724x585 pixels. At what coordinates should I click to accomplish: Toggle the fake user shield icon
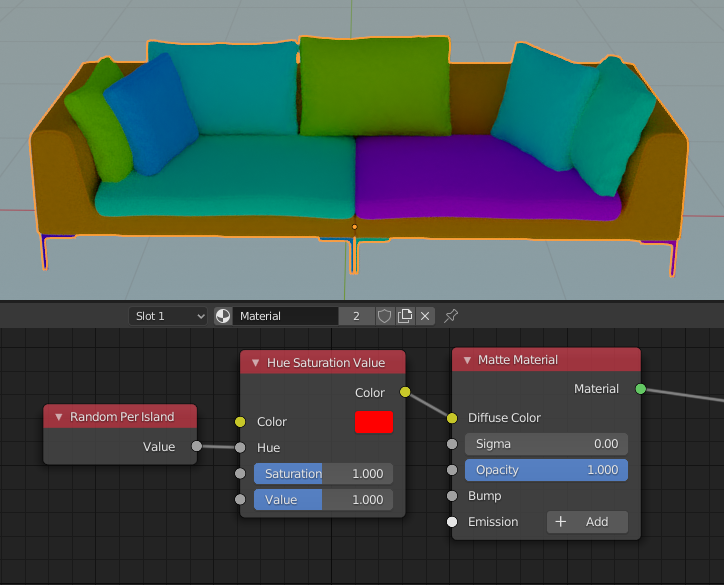384,316
